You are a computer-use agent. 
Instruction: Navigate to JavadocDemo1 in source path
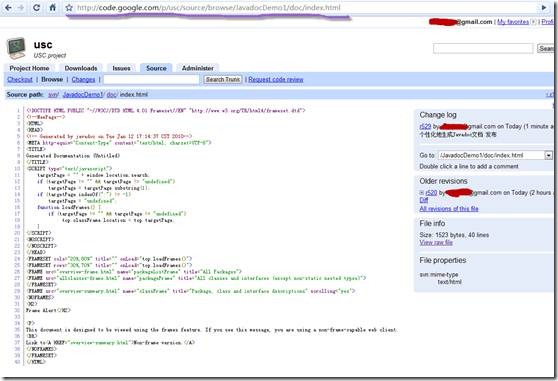pyautogui.click(x=83, y=95)
